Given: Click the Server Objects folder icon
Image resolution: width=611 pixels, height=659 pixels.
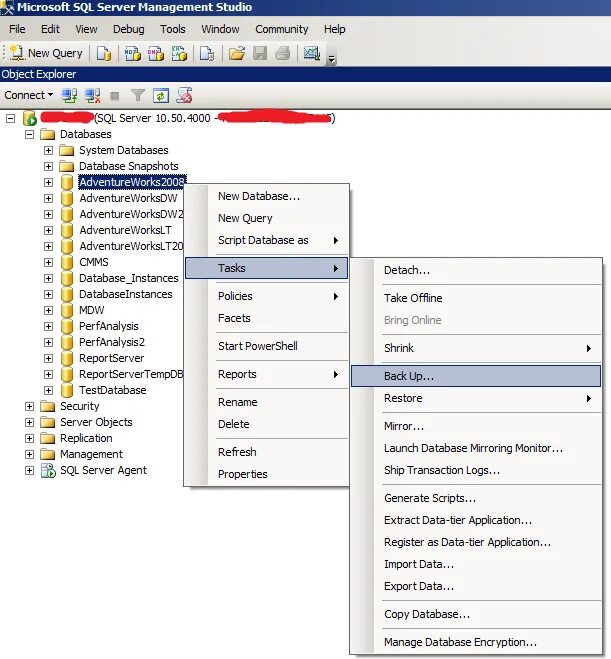Looking at the screenshot, I should pos(47,422).
